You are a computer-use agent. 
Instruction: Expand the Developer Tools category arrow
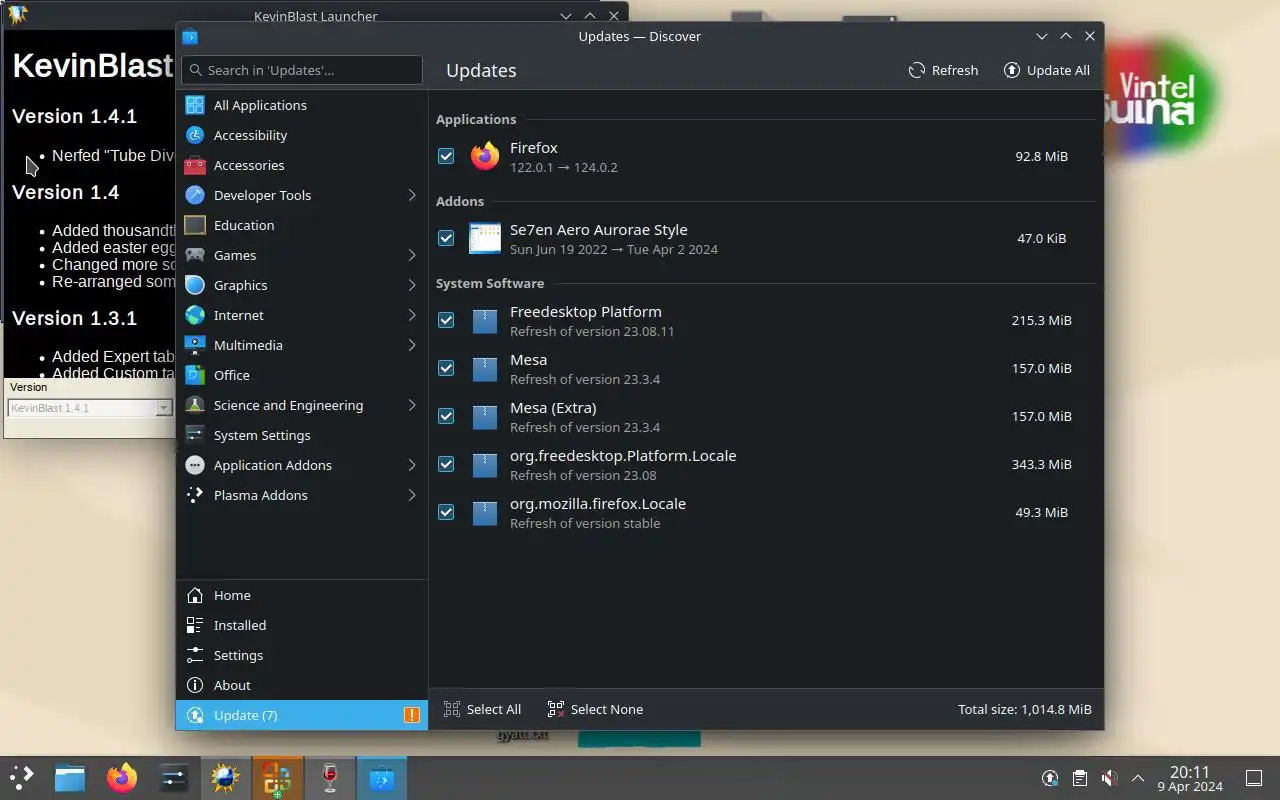pyautogui.click(x=411, y=195)
